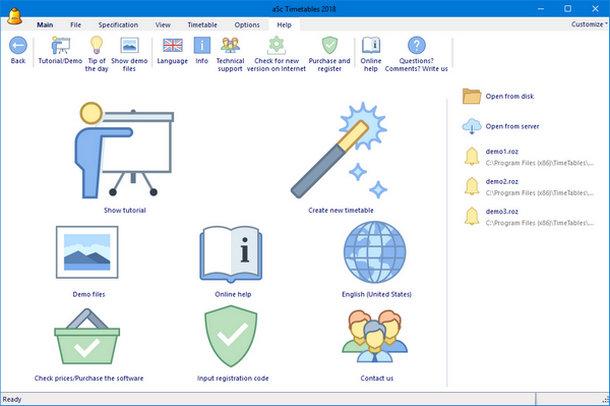The width and height of the screenshot is (610, 406).
Task: Click the file path under demo3.roz
Action: (540, 223)
